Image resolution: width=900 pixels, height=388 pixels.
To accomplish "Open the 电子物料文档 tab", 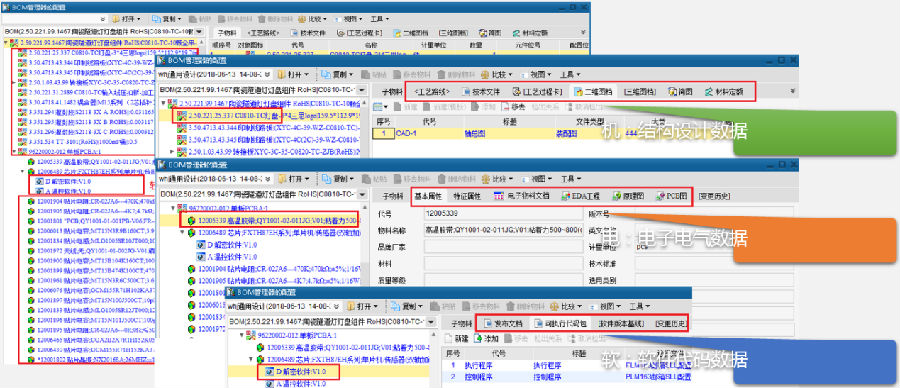I will click(521, 196).
